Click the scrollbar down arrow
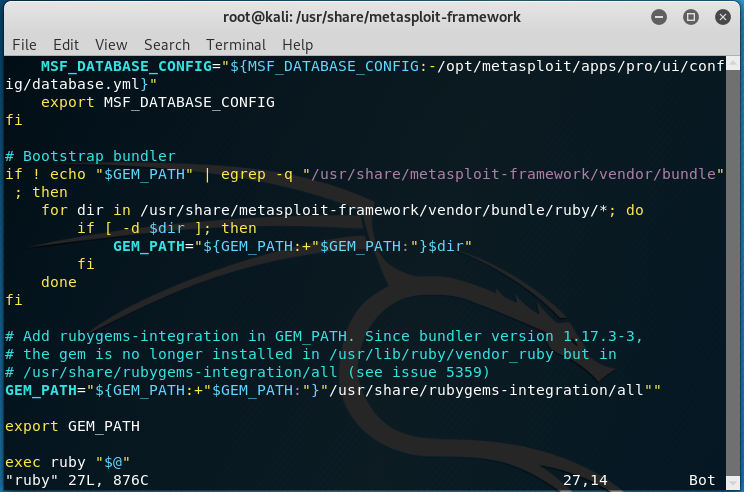Screen dimensions: 744x492 [x=733, y=483]
